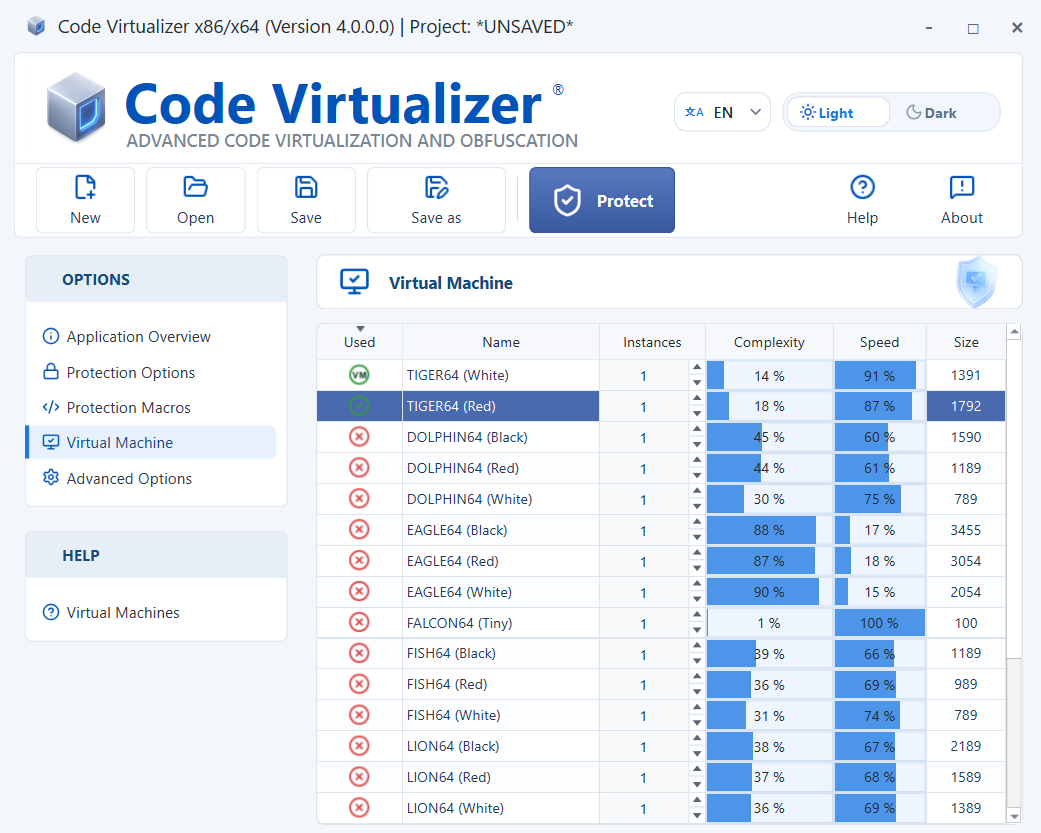Enable the EAGLE64 (Red) virtual machine
This screenshot has height=833, width=1041.
point(359,561)
